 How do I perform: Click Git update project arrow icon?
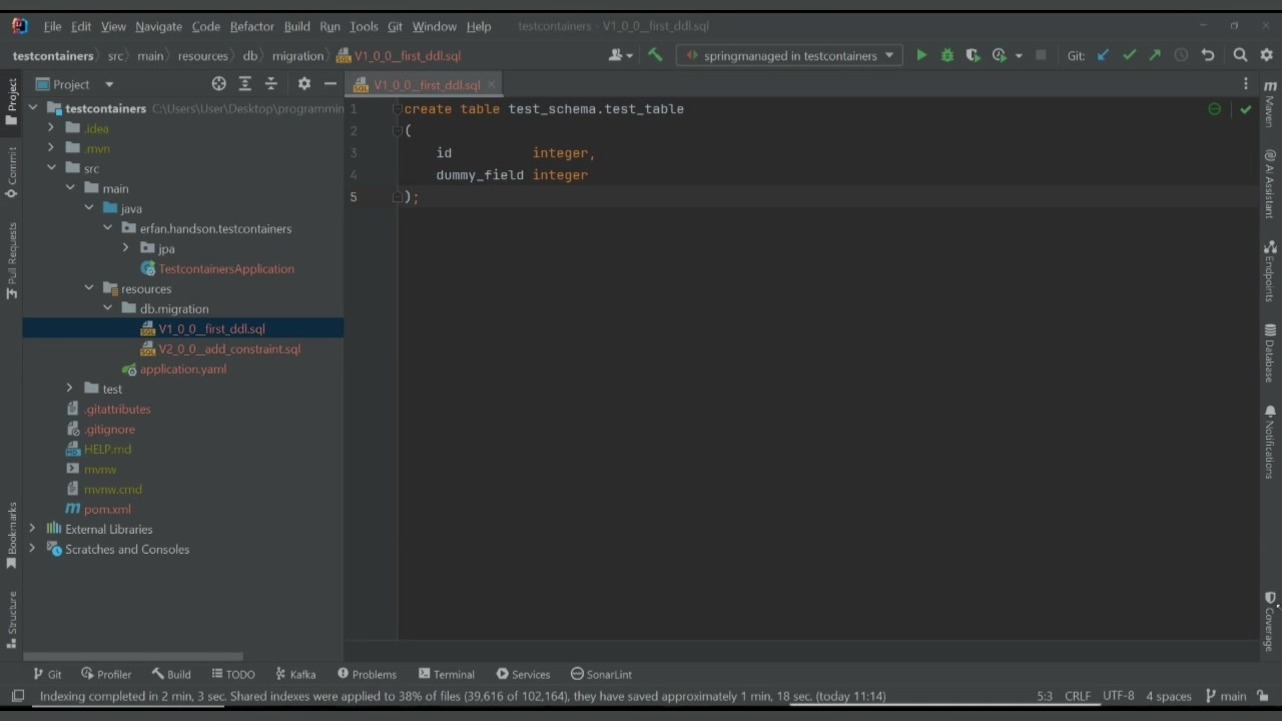click(1103, 56)
